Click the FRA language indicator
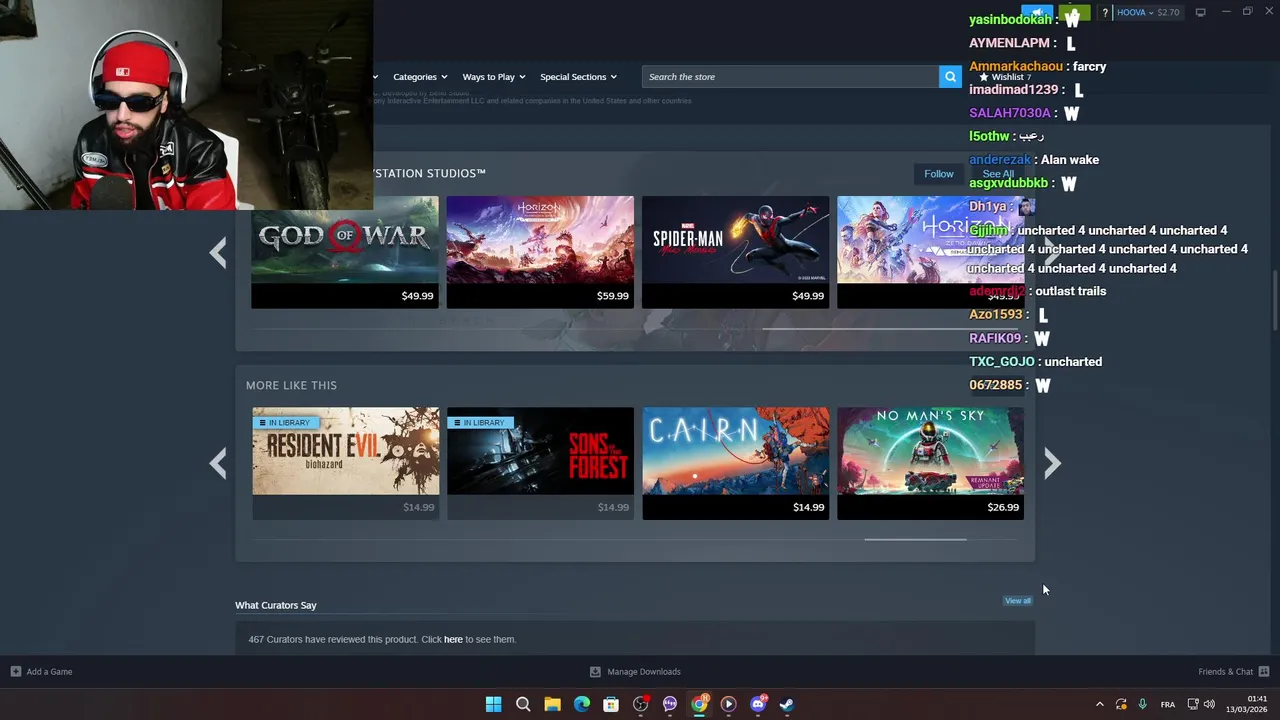This screenshot has height=720, width=1280. click(x=1167, y=705)
